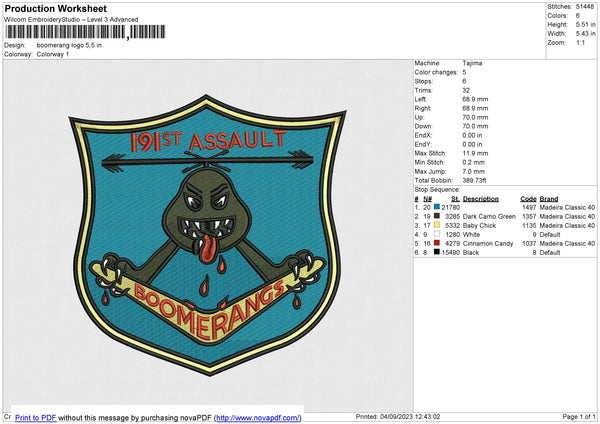Click the barcode at the worksheet top
Image resolution: width=600 pixels, height=424 pixels.
tap(85, 32)
